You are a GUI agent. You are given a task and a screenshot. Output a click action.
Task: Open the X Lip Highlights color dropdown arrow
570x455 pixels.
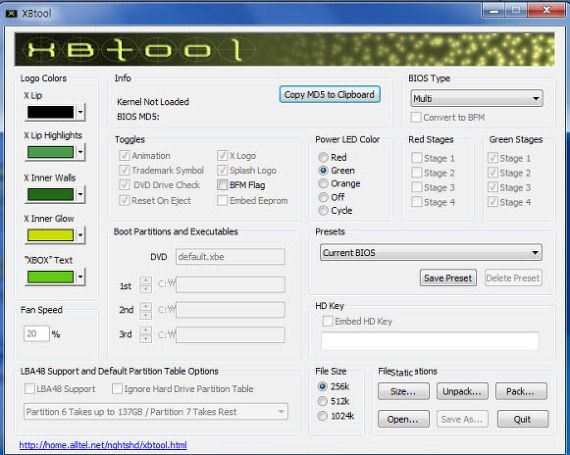click(x=80, y=152)
